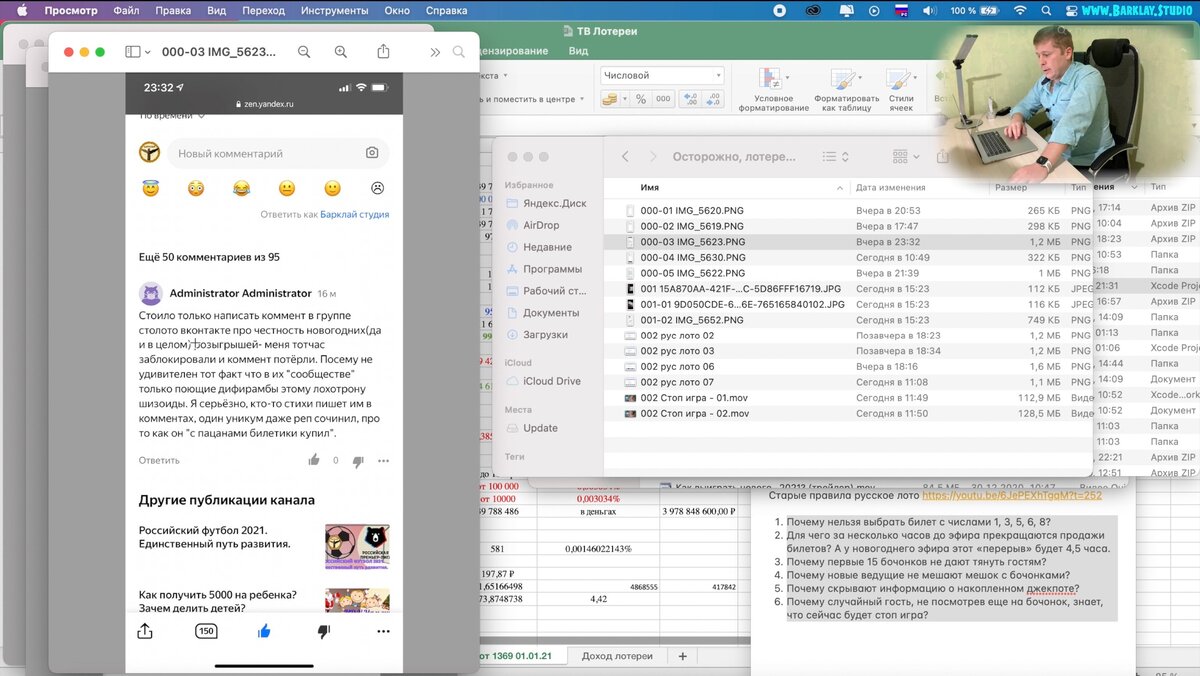1200x676 pixels.
Task: Pick the laughing emoji reaction
Action: click(x=241, y=188)
